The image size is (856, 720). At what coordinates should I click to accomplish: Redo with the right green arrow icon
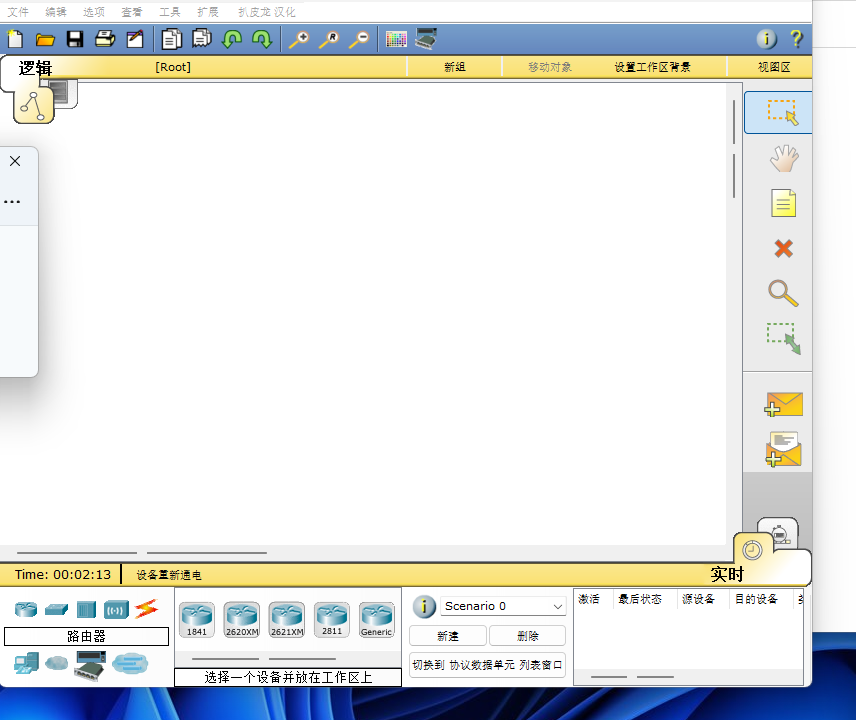262,39
